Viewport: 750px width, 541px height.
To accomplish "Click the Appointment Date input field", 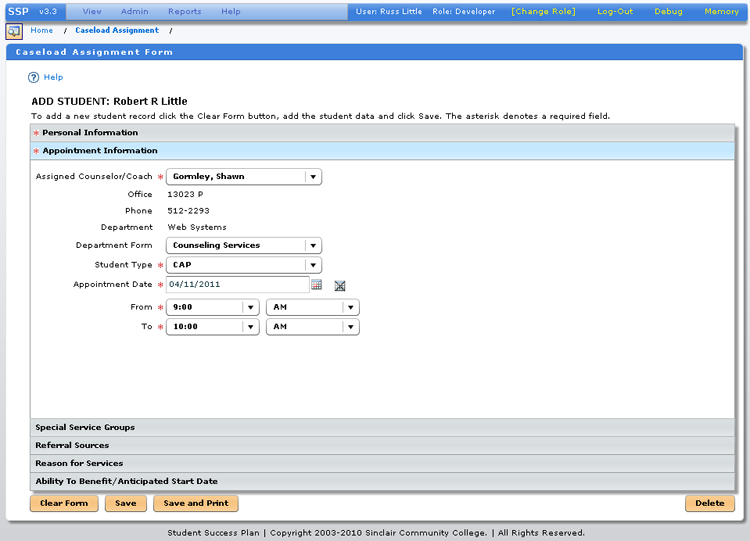I will click(x=237, y=285).
